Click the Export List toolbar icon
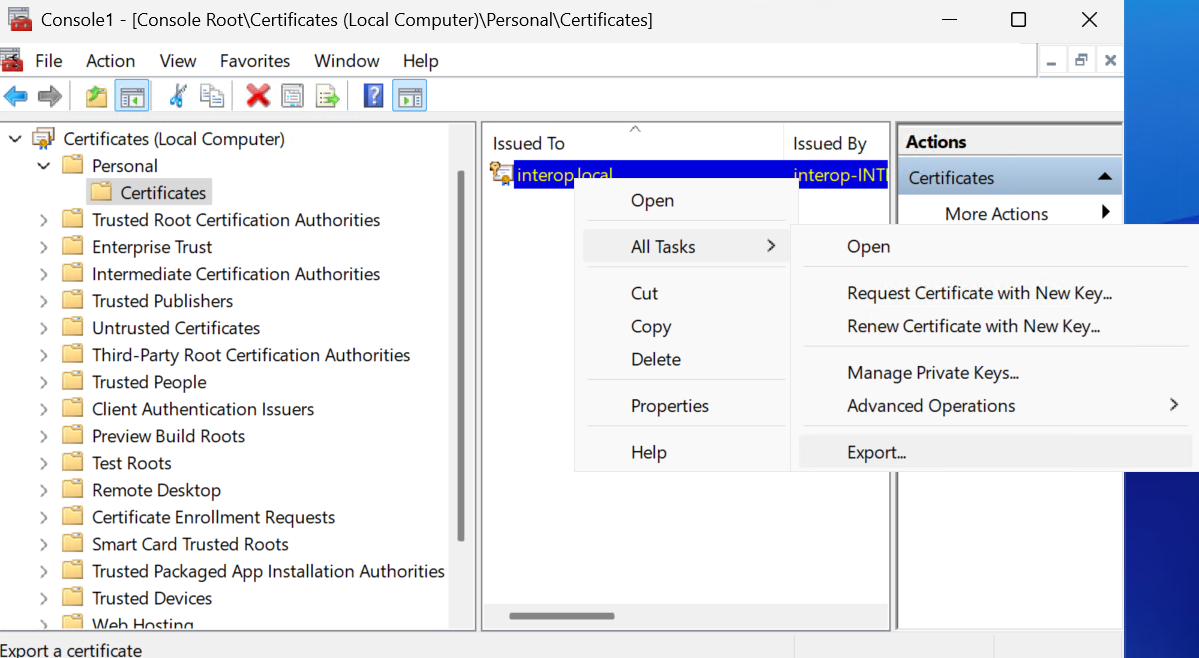The width and height of the screenshot is (1199, 658). click(x=327, y=96)
